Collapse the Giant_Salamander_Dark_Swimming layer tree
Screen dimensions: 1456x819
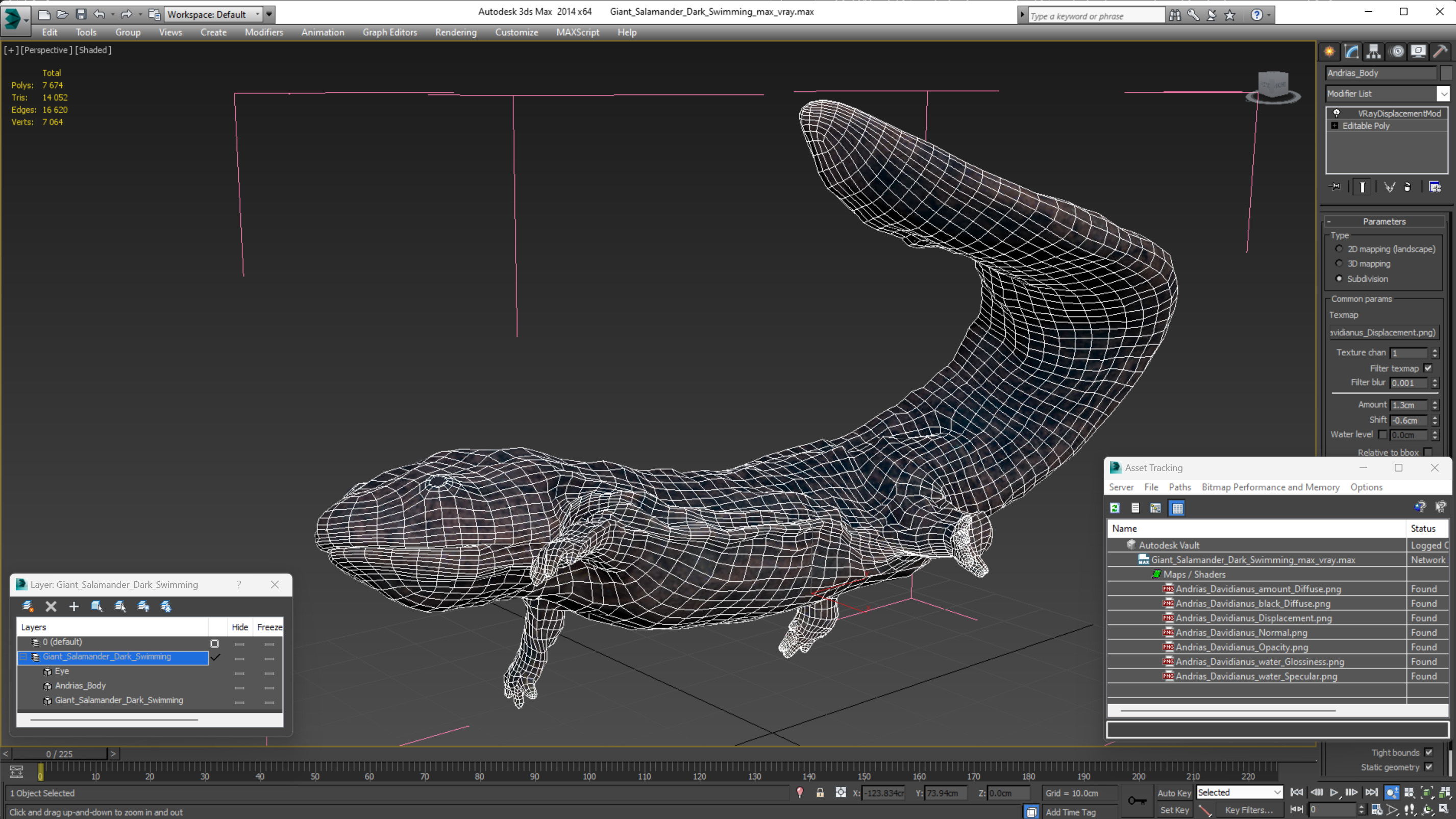tap(23, 657)
